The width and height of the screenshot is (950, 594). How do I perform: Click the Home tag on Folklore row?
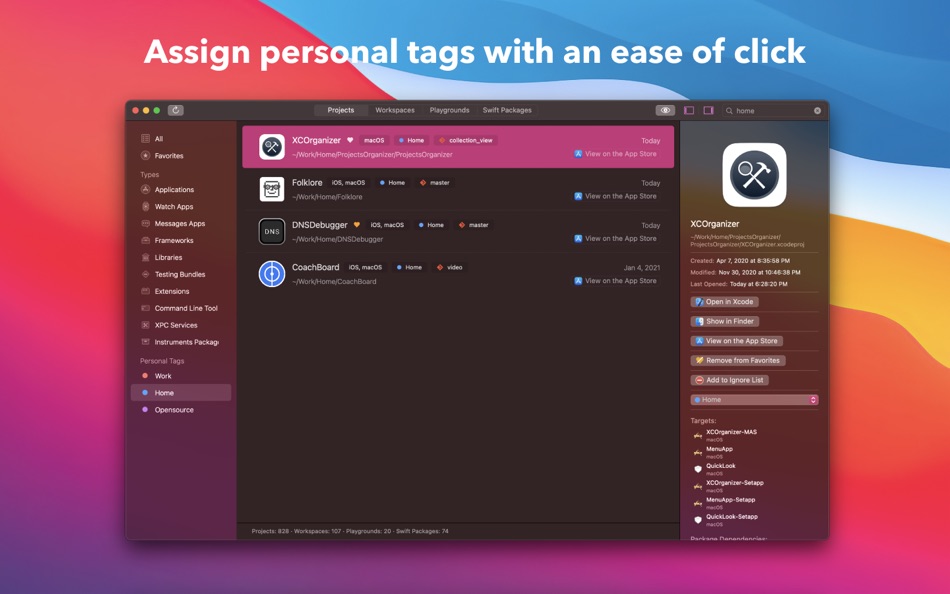(x=393, y=182)
